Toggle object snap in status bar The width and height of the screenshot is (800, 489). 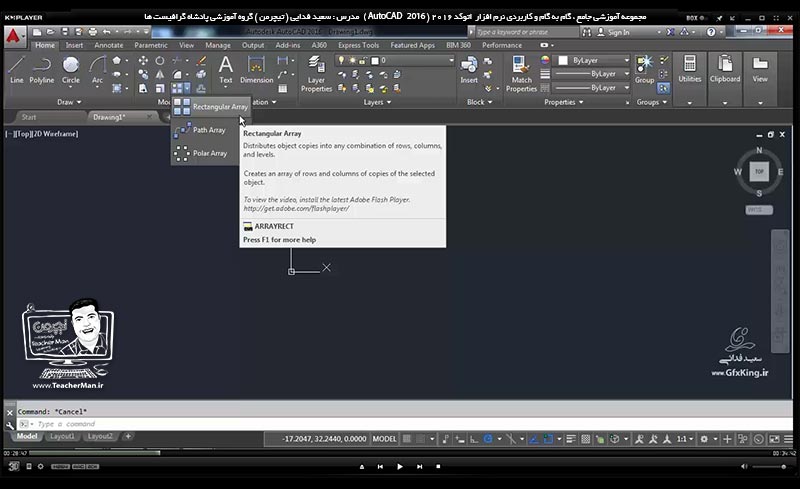click(548, 439)
